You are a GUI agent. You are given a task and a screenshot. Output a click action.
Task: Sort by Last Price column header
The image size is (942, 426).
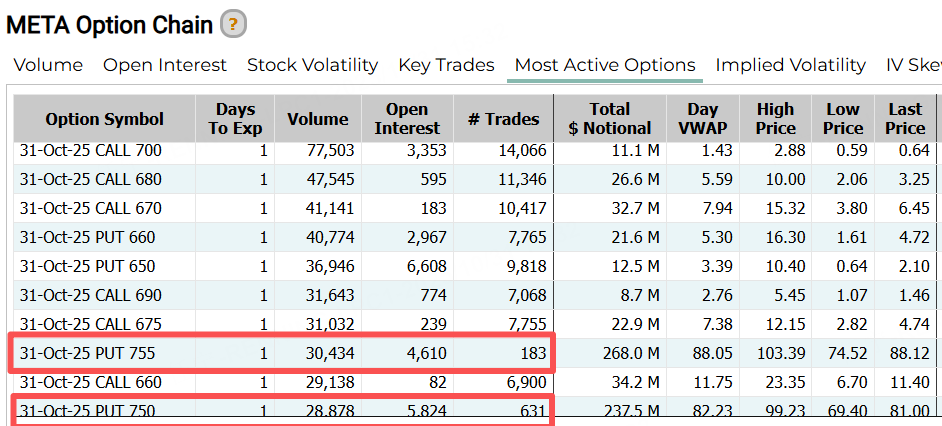point(905,119)
